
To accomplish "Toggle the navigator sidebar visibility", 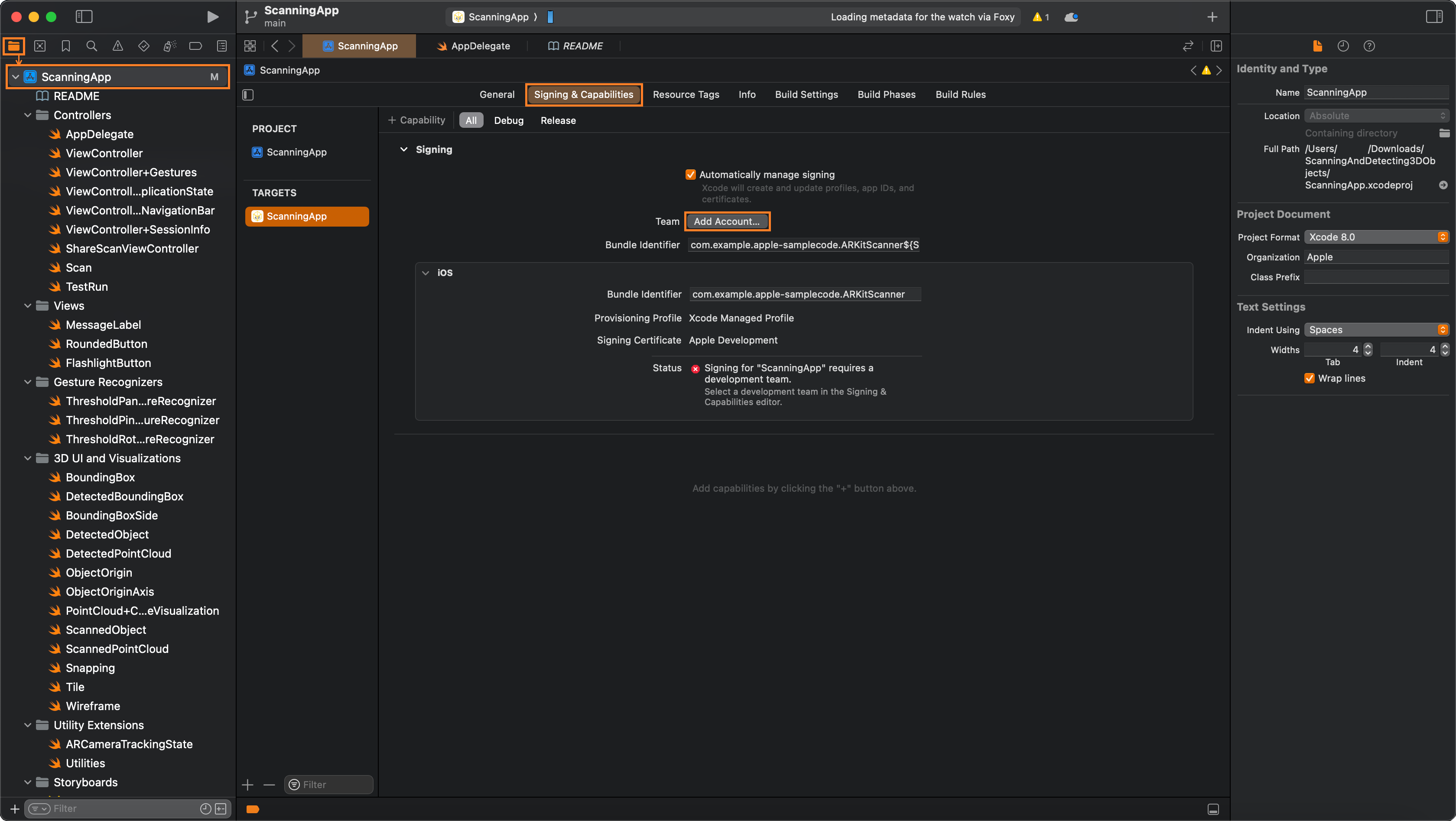I will coord(84,17).
